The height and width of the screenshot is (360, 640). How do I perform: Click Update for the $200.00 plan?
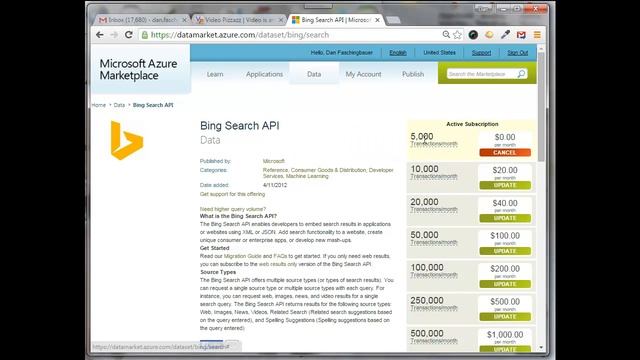coord(505,284)
